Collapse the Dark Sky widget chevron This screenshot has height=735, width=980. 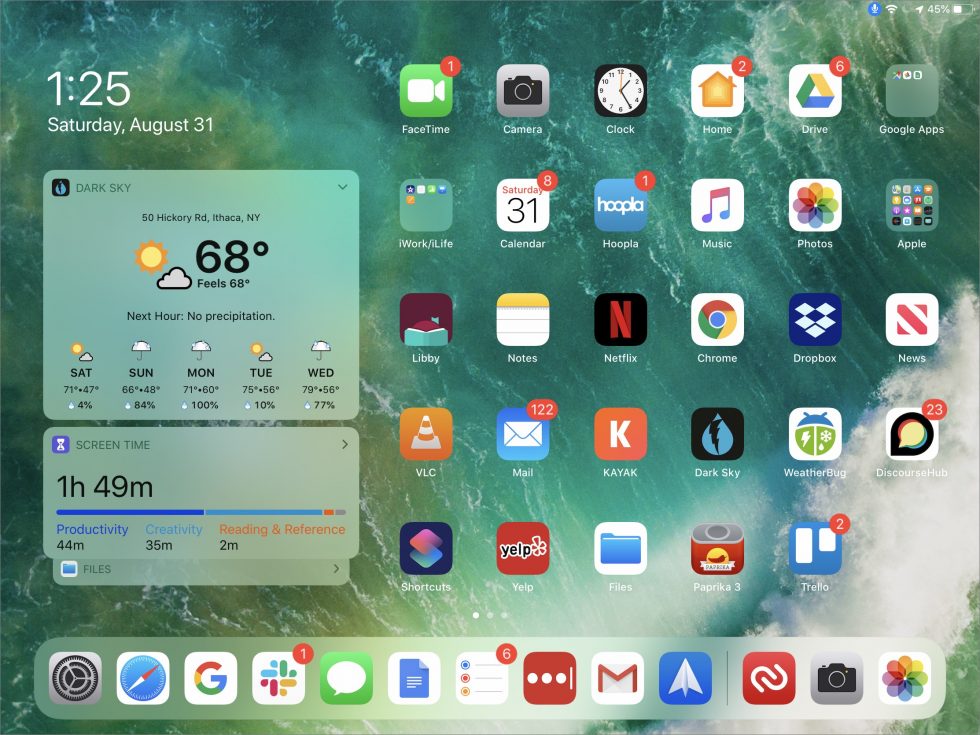pos(342,187)
